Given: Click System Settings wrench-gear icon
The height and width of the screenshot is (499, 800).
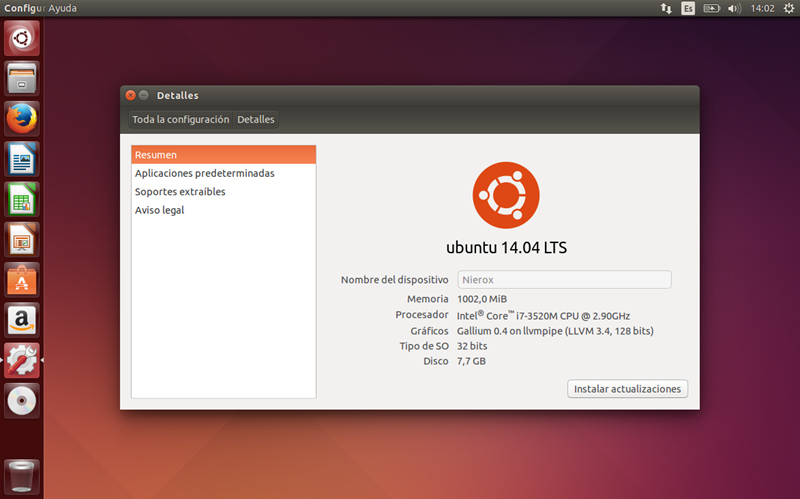Looking at the screenshot, I should [21, 360].
